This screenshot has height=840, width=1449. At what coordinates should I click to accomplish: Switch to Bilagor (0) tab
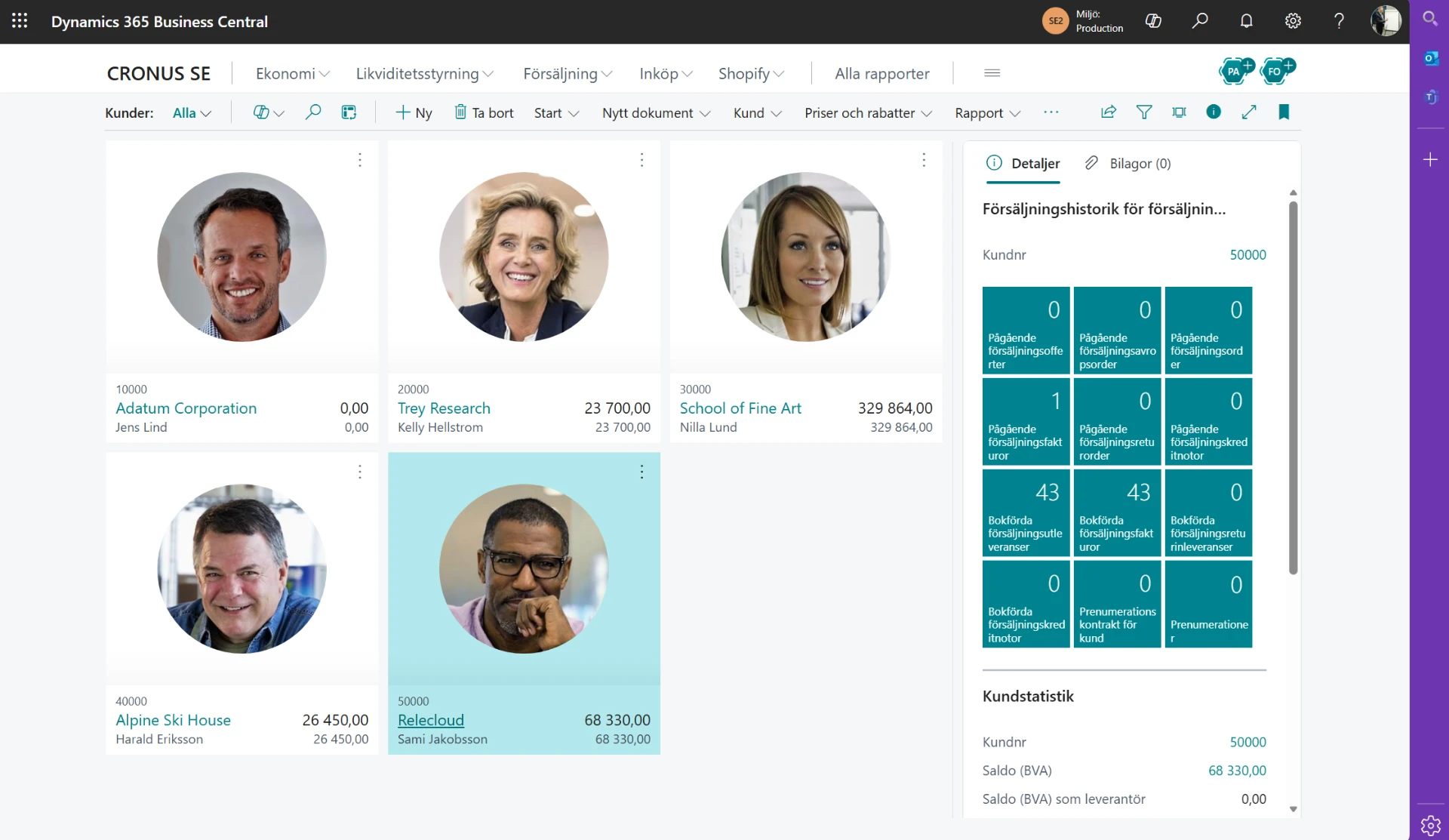click(1128, 163)
